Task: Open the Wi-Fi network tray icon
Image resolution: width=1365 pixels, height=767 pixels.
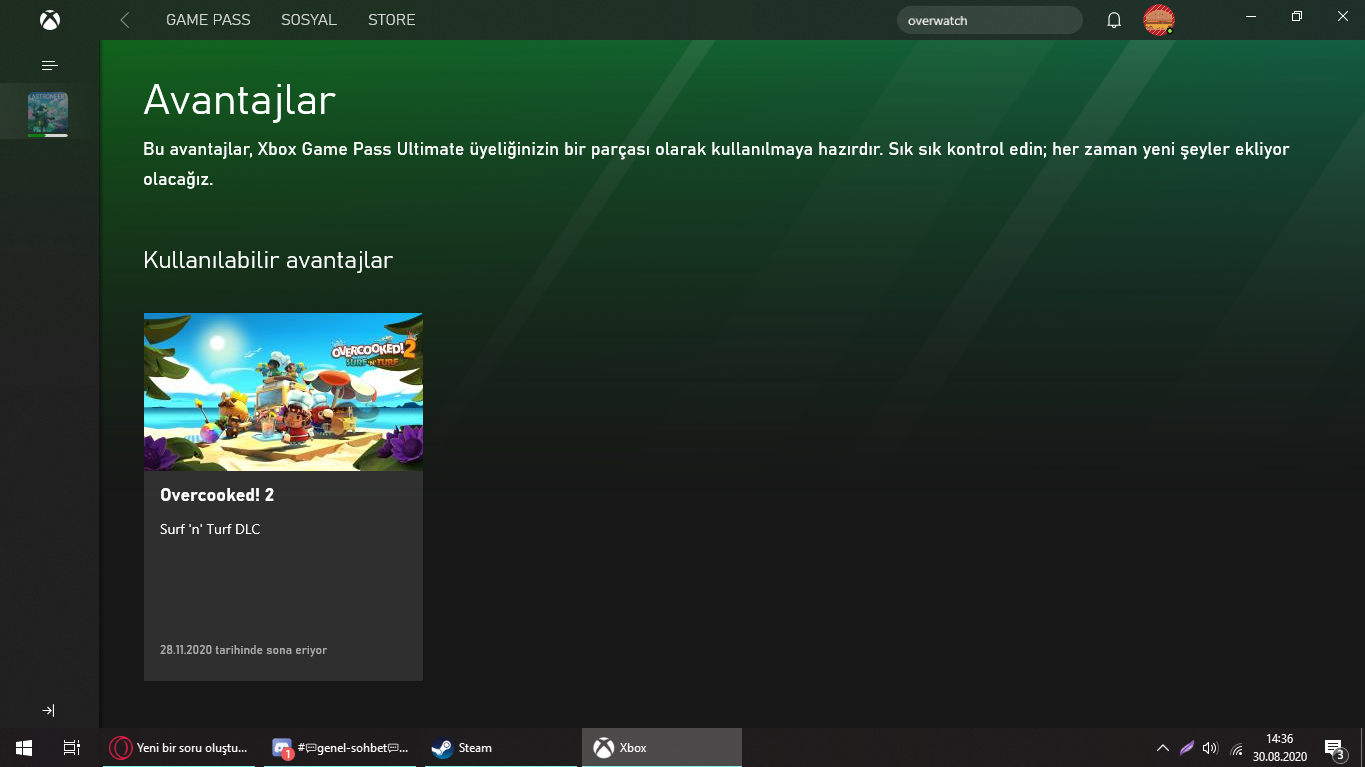Action: 1236,748
